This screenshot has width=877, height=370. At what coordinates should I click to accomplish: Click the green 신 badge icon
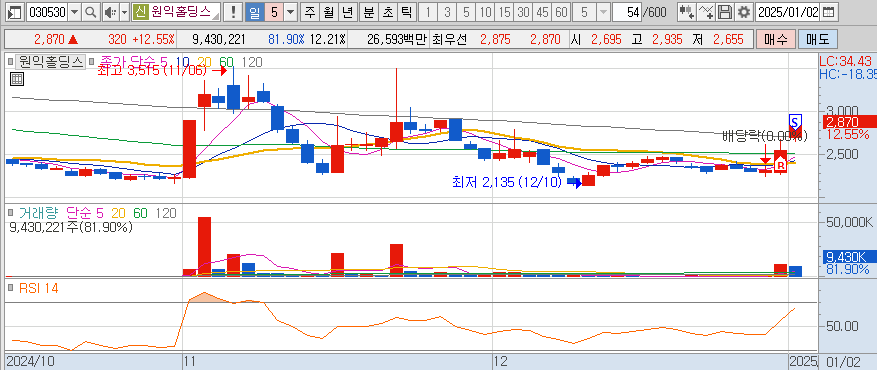[140, 12]
